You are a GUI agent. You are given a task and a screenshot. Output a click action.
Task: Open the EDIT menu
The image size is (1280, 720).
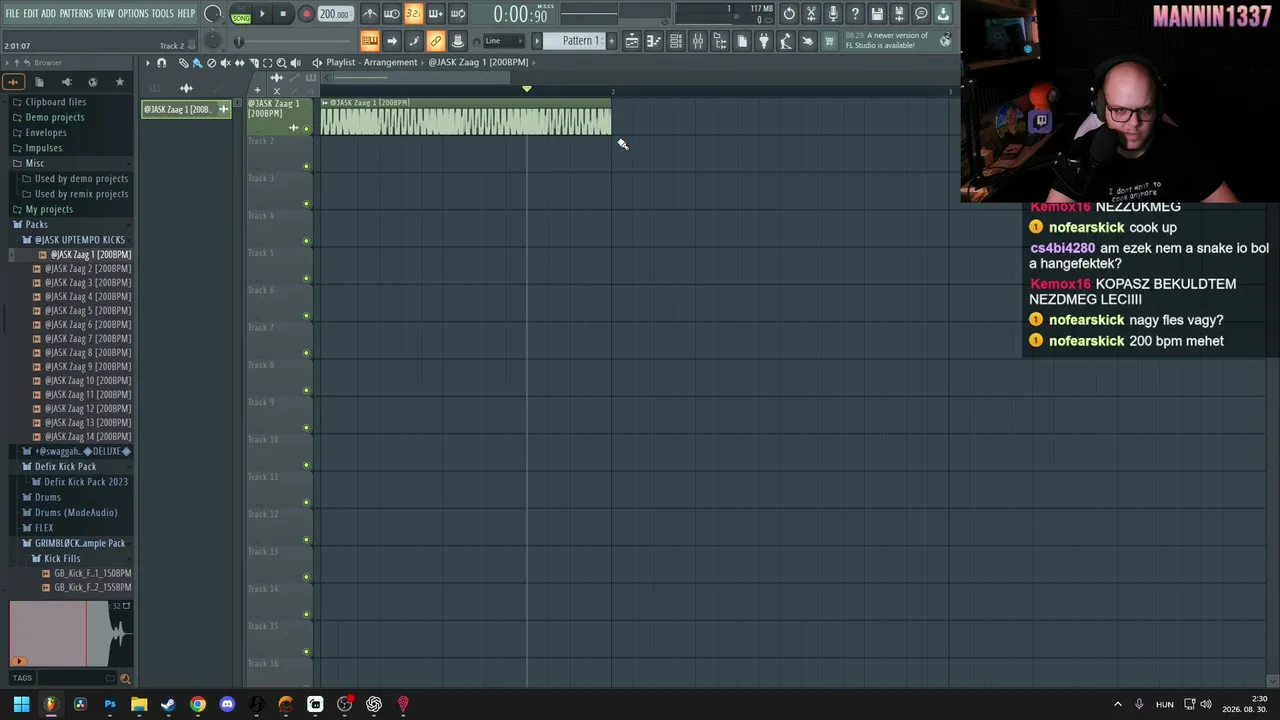[x=31, y=14]
